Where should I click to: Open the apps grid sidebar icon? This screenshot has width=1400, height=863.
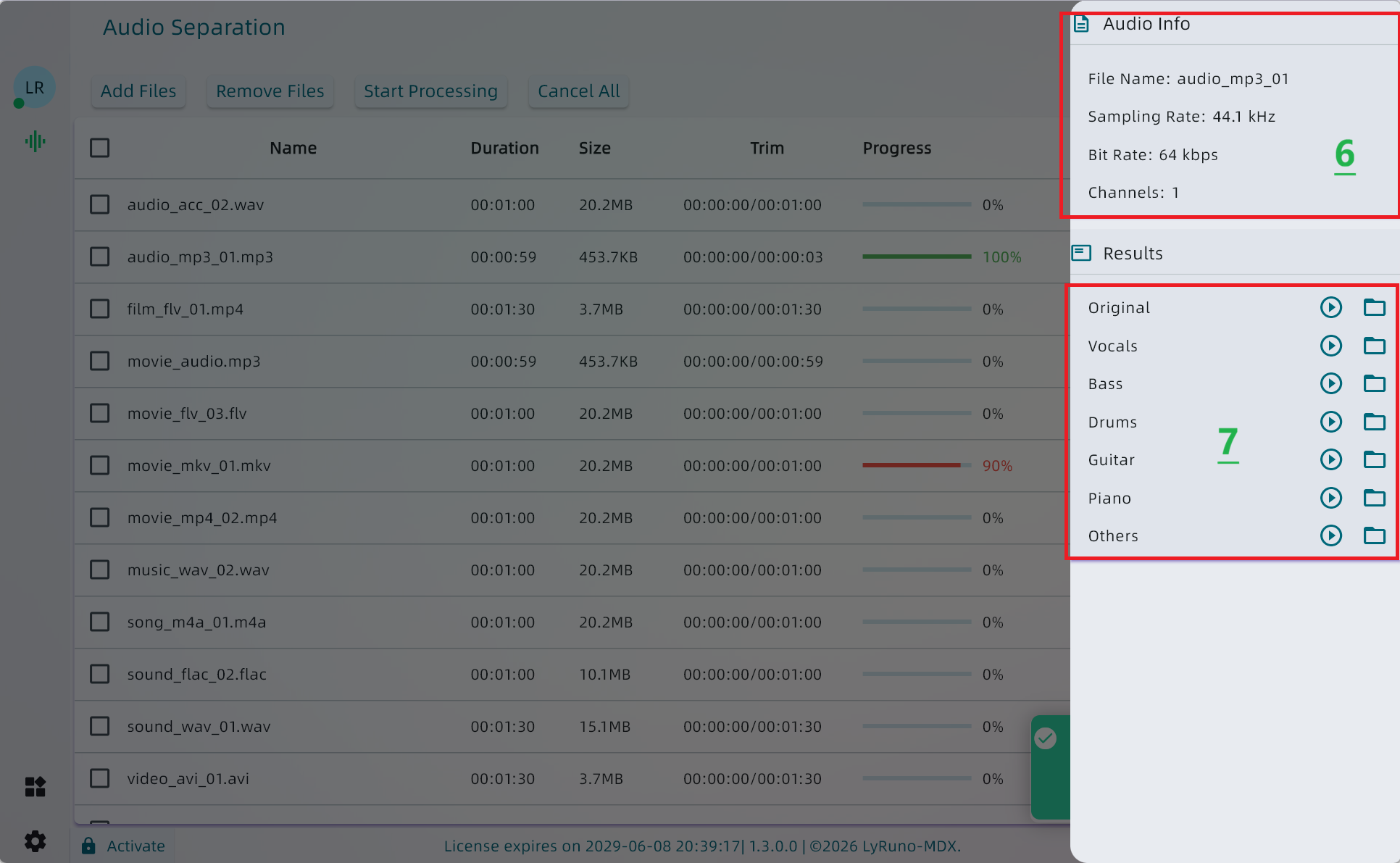[x=35, y=786]
